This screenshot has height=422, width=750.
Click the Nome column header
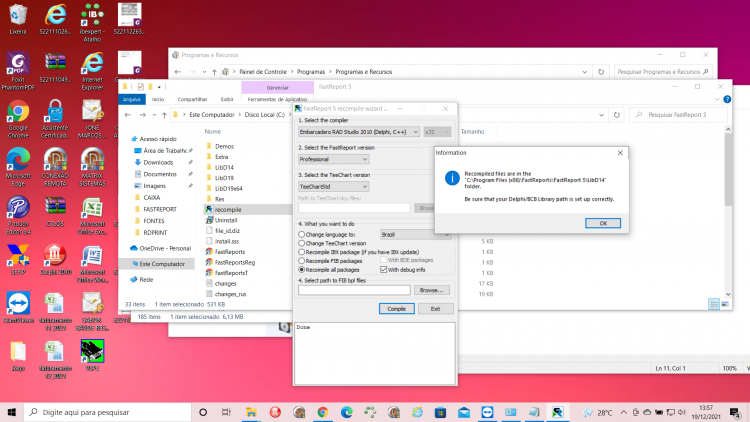pyautogui.click(x=213, y=132)
